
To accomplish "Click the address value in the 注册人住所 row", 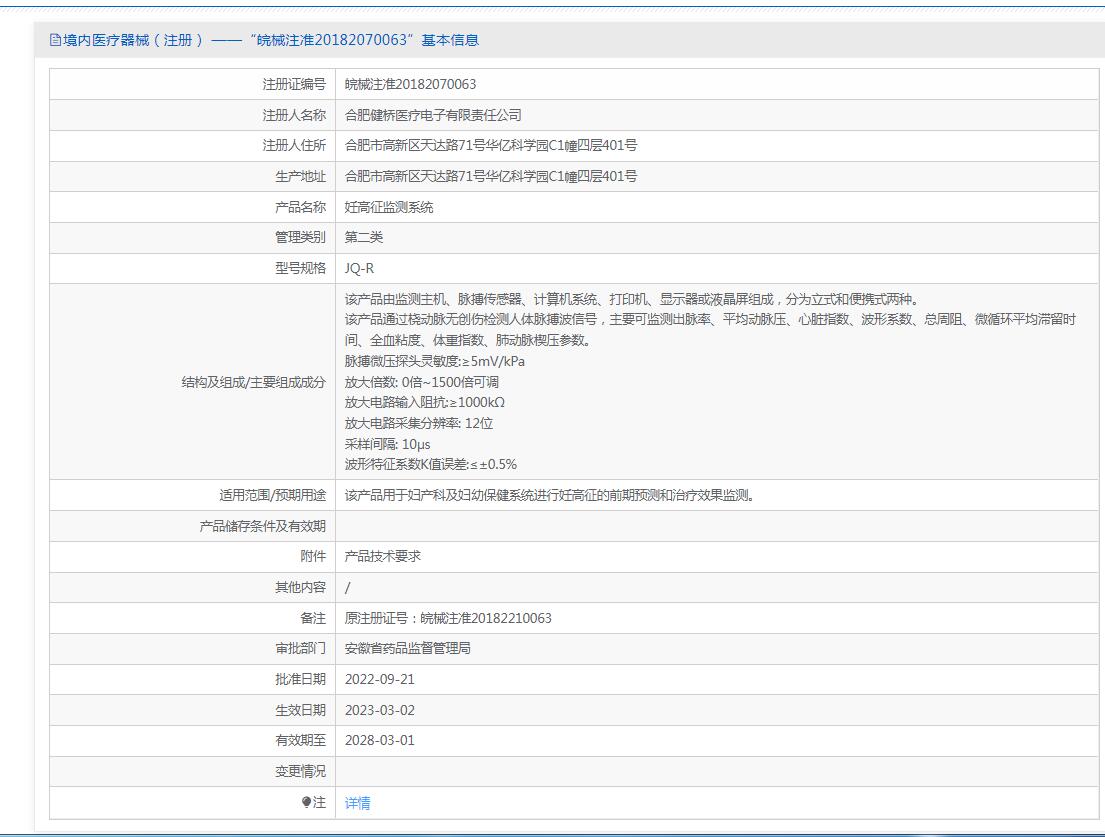I will [x=490, y=146].
